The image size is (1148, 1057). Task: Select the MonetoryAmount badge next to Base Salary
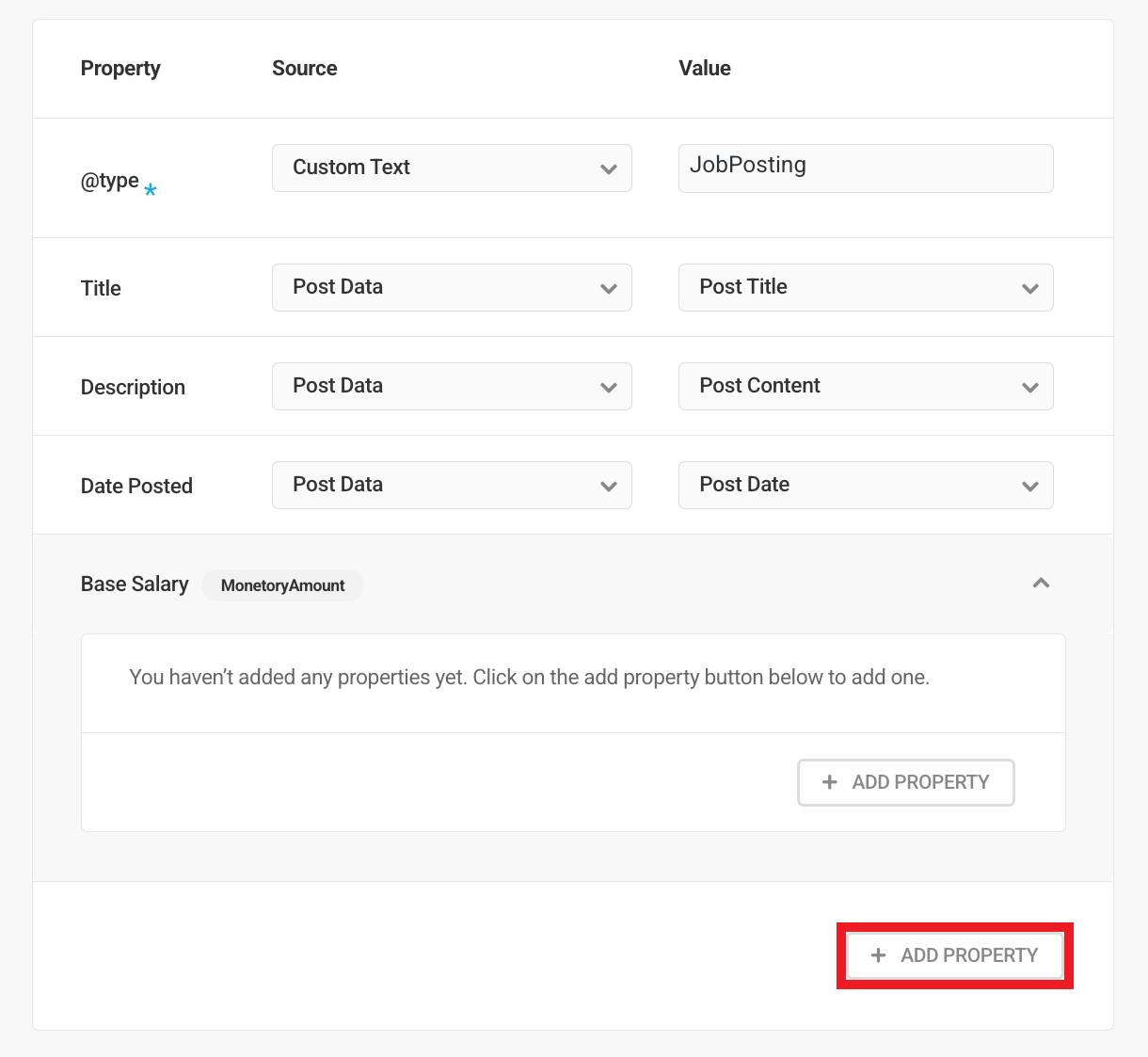click(282, 585)
